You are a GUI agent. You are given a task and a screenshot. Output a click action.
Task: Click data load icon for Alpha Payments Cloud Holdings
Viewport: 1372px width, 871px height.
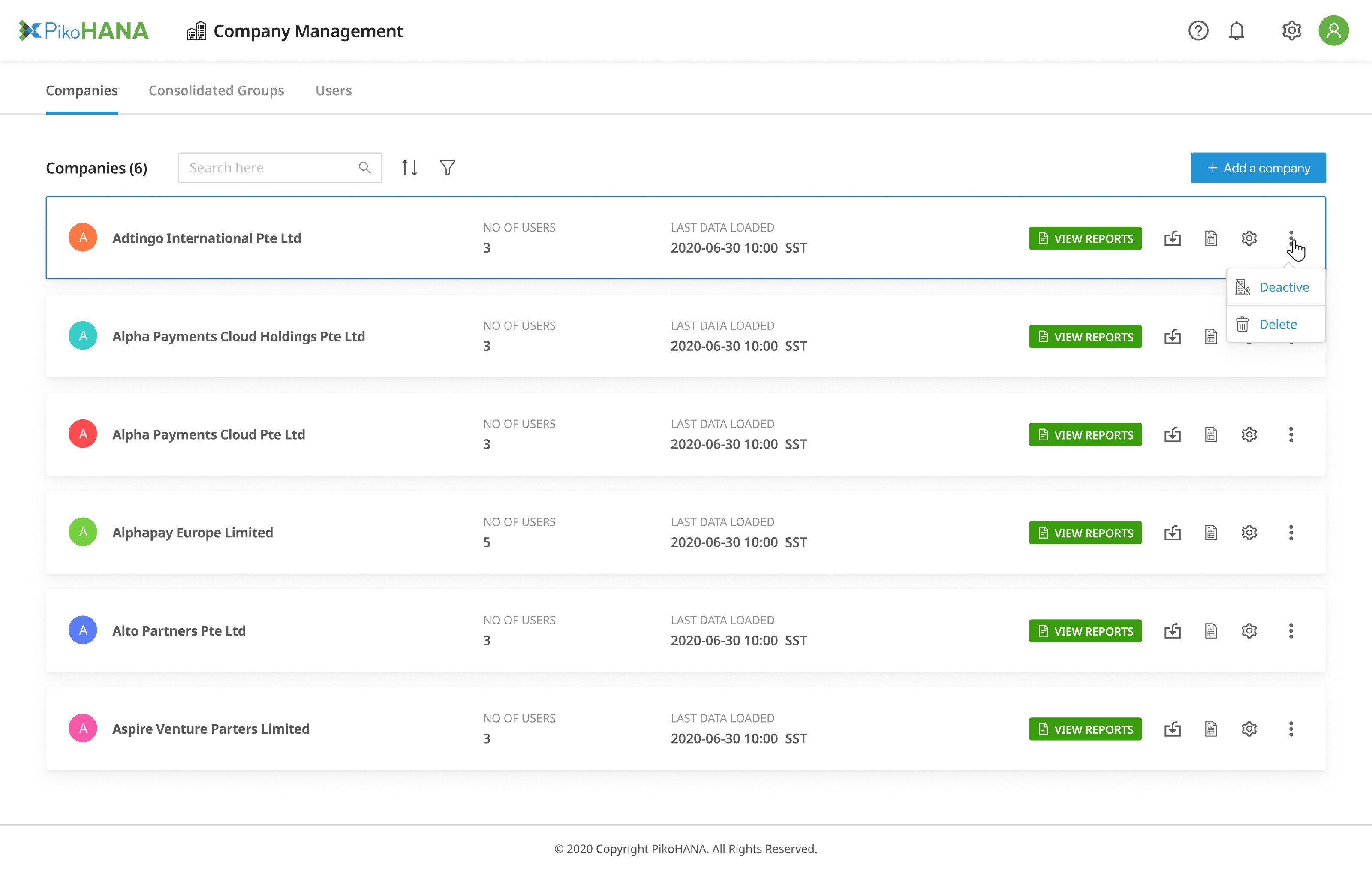click(x=1173, y=336)
